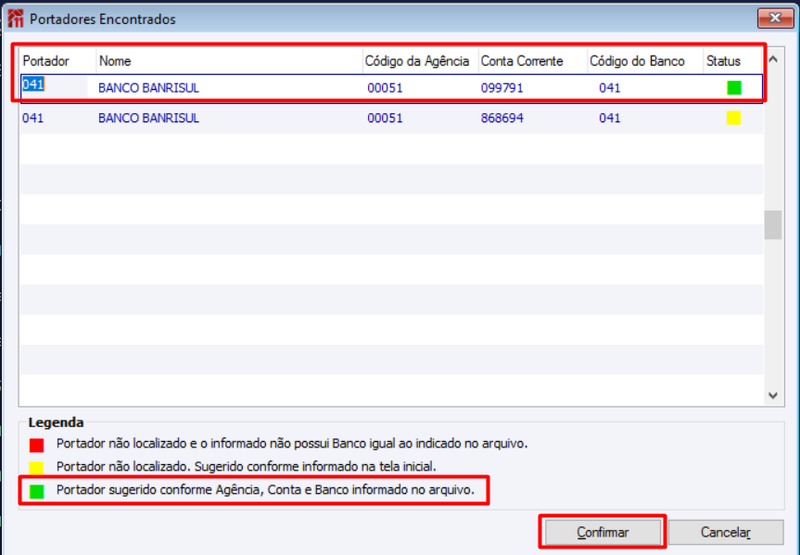Click the red legend color square
This screenshot has width=800, height=555.
(x=37, y=445)
